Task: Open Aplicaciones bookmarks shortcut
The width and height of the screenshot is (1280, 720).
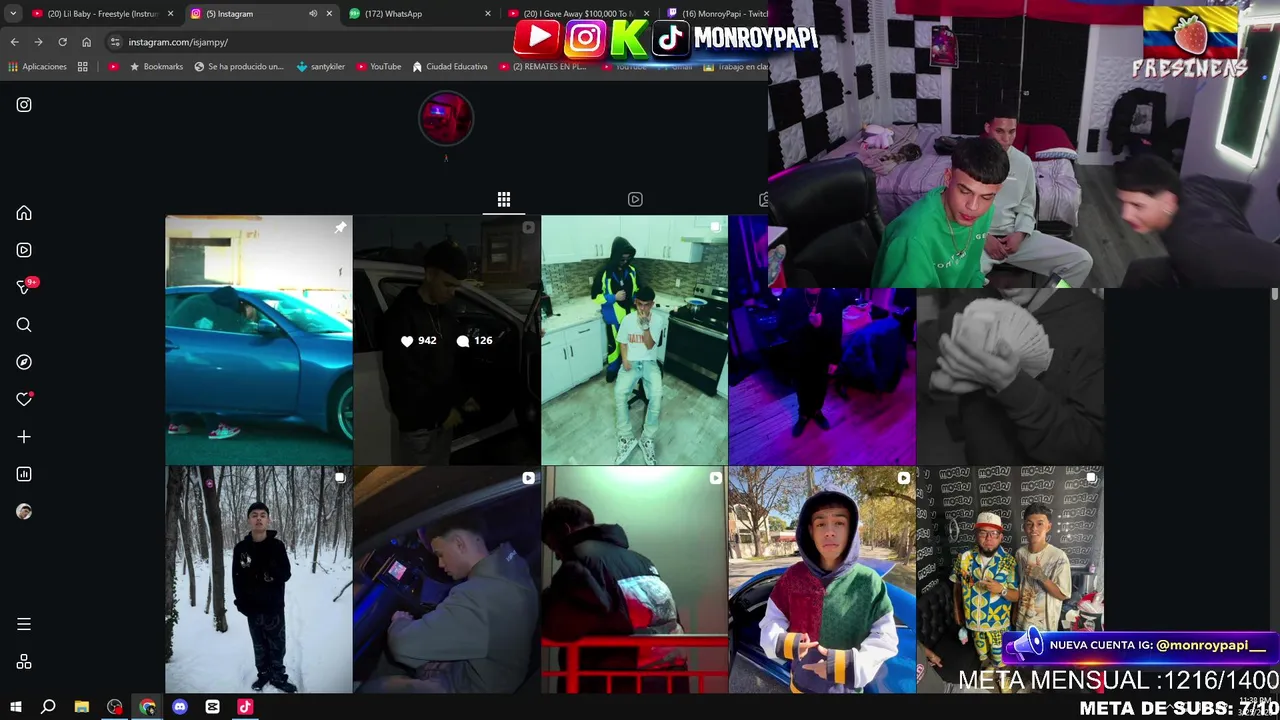Action: coord(37,67)
